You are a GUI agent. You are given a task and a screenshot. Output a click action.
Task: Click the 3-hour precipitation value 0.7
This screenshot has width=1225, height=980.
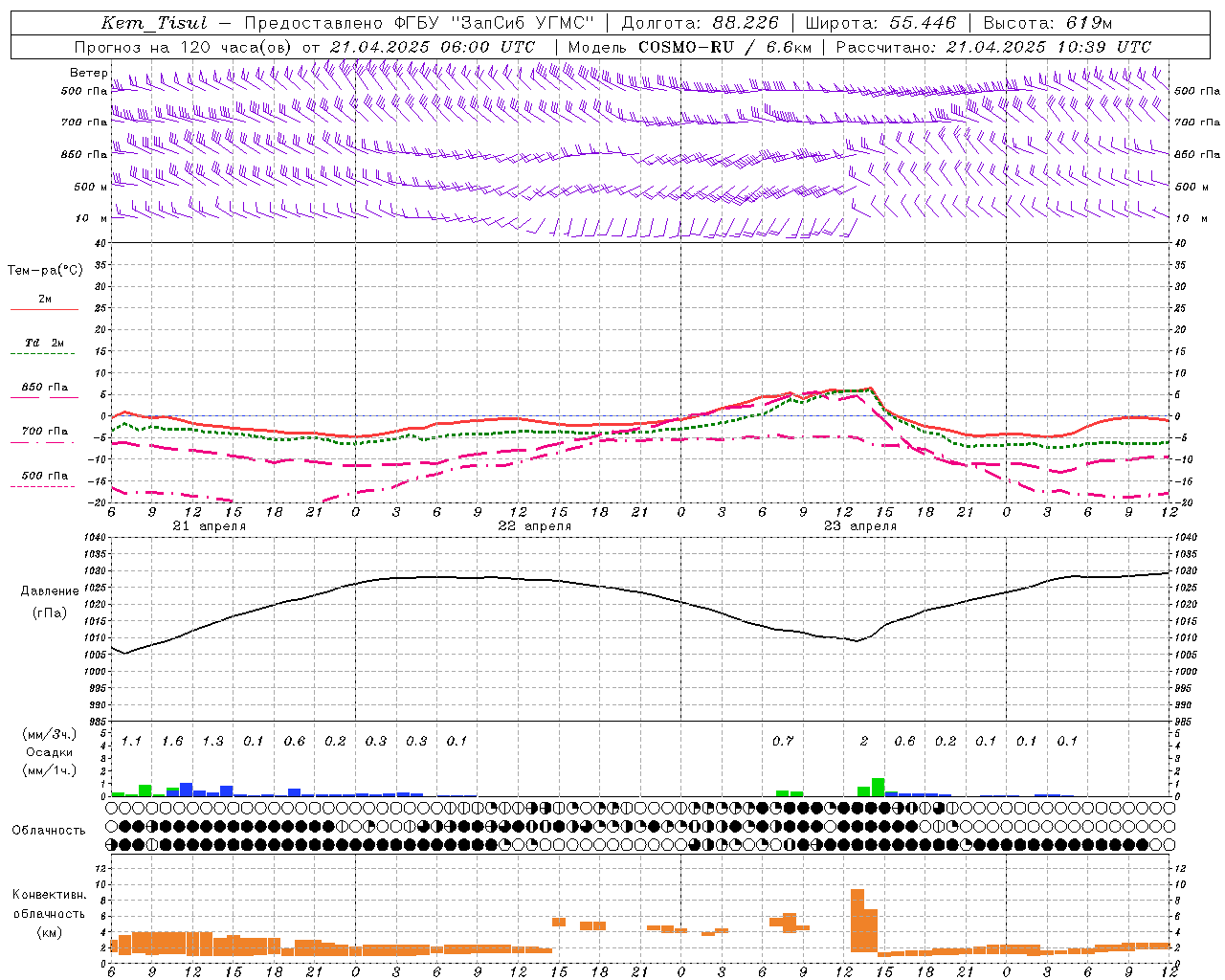[x=783, y=742]
